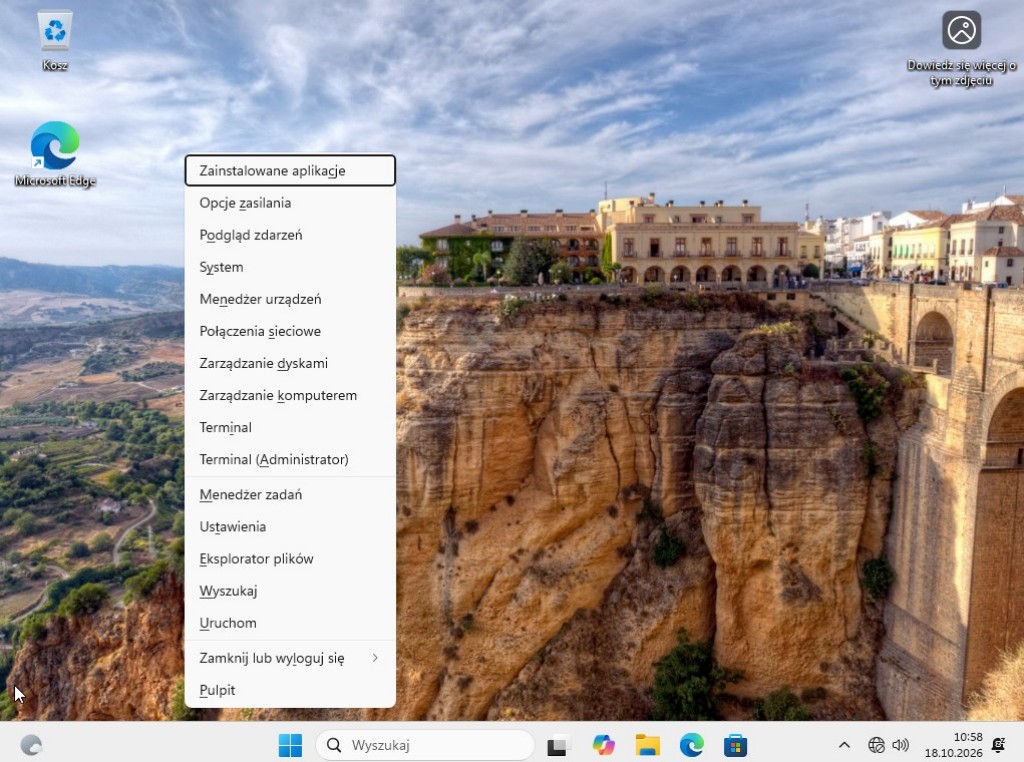Click 'Pulpit' at the menu bottom
Viewport: 1024px width, 762px height.
click(x=290, y=690)
